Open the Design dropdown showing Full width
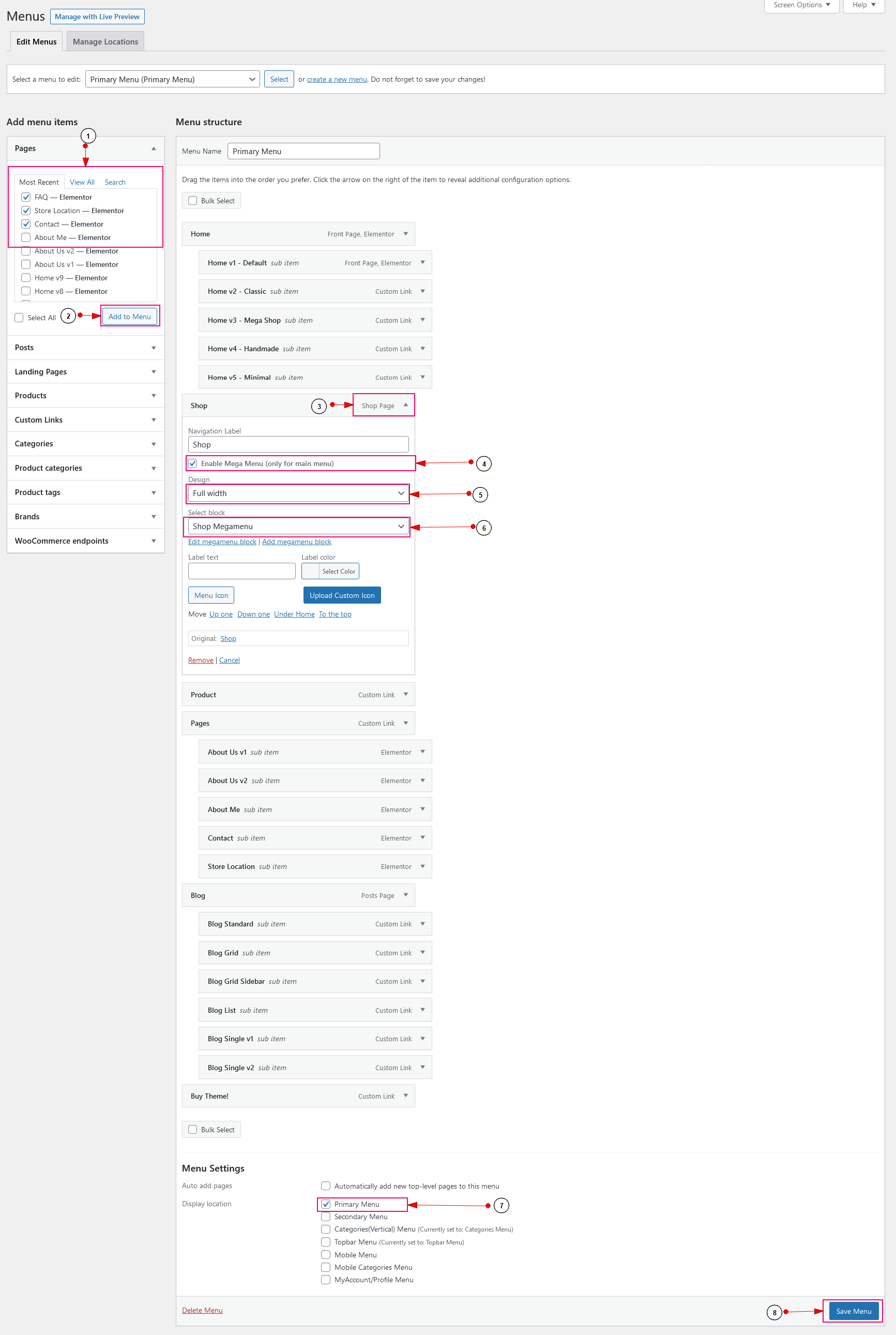This screenshot has height=1335, width=896. [x=298, y=493]
